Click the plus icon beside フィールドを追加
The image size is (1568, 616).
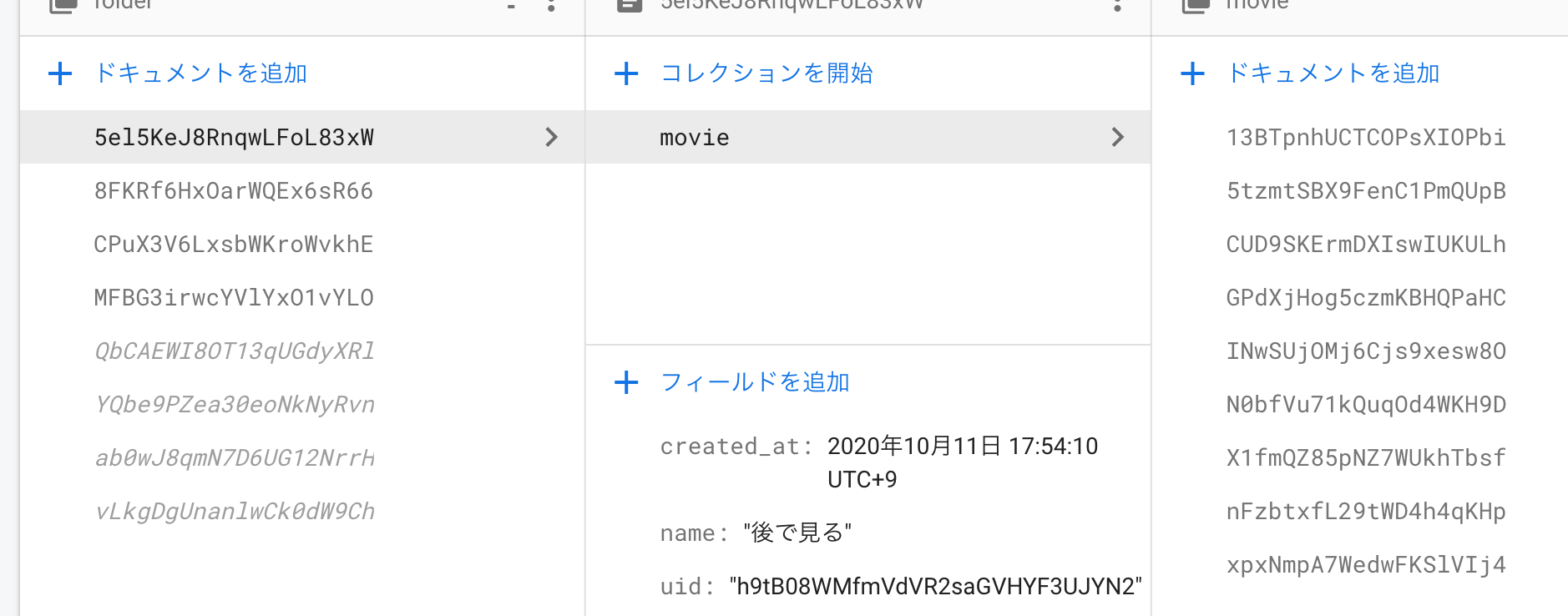(x=626, y=382)
